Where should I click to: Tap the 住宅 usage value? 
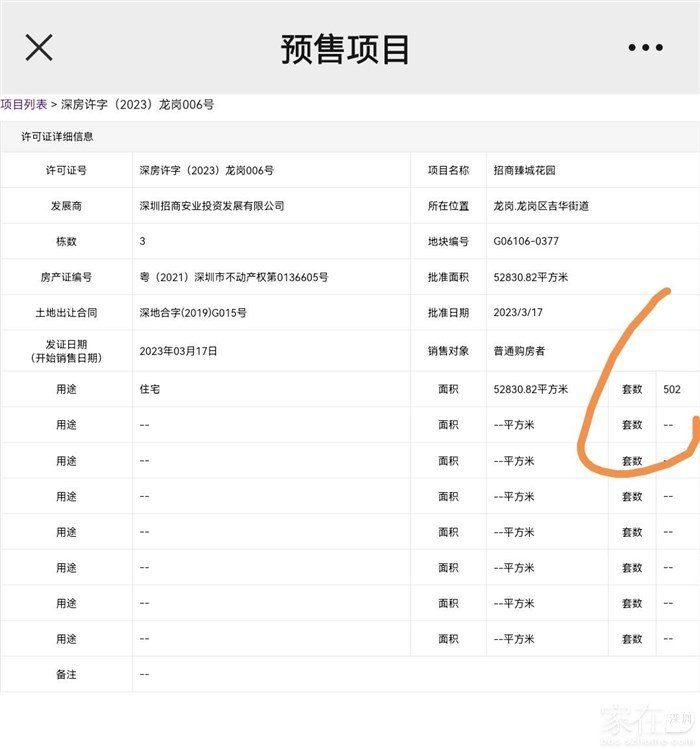149,389
